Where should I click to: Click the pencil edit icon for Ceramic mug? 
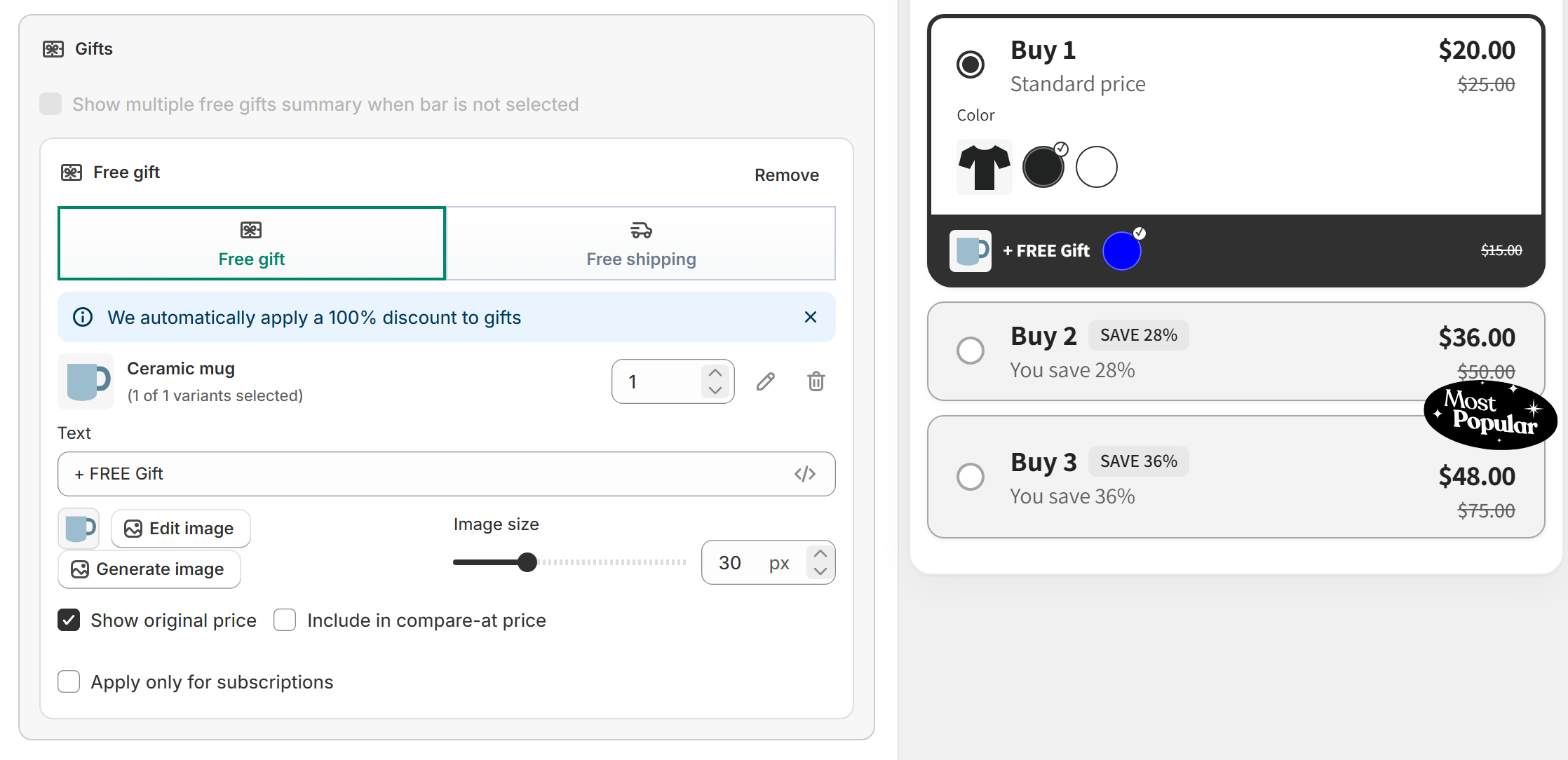pyautogui.click(x=766, y=381)
